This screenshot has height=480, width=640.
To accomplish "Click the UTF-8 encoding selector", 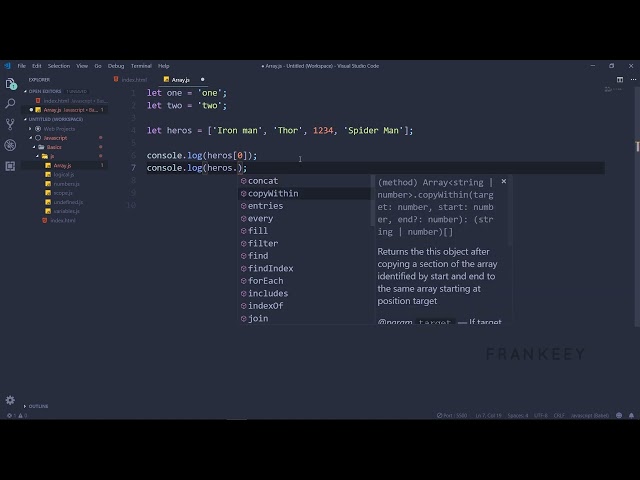I will point(541,416).
